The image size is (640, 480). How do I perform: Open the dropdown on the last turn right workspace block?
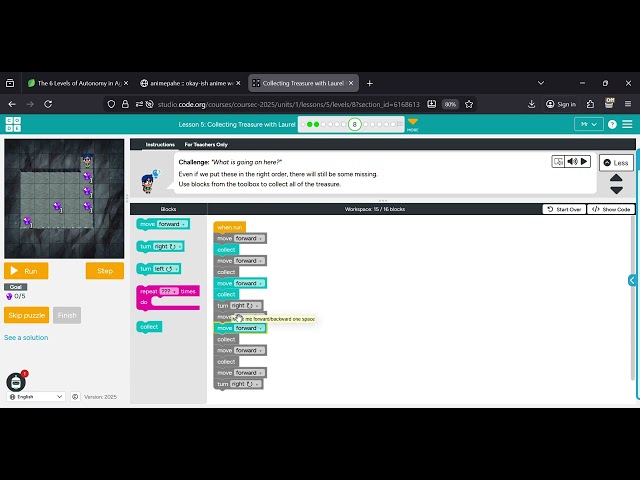tap(245, 384)
